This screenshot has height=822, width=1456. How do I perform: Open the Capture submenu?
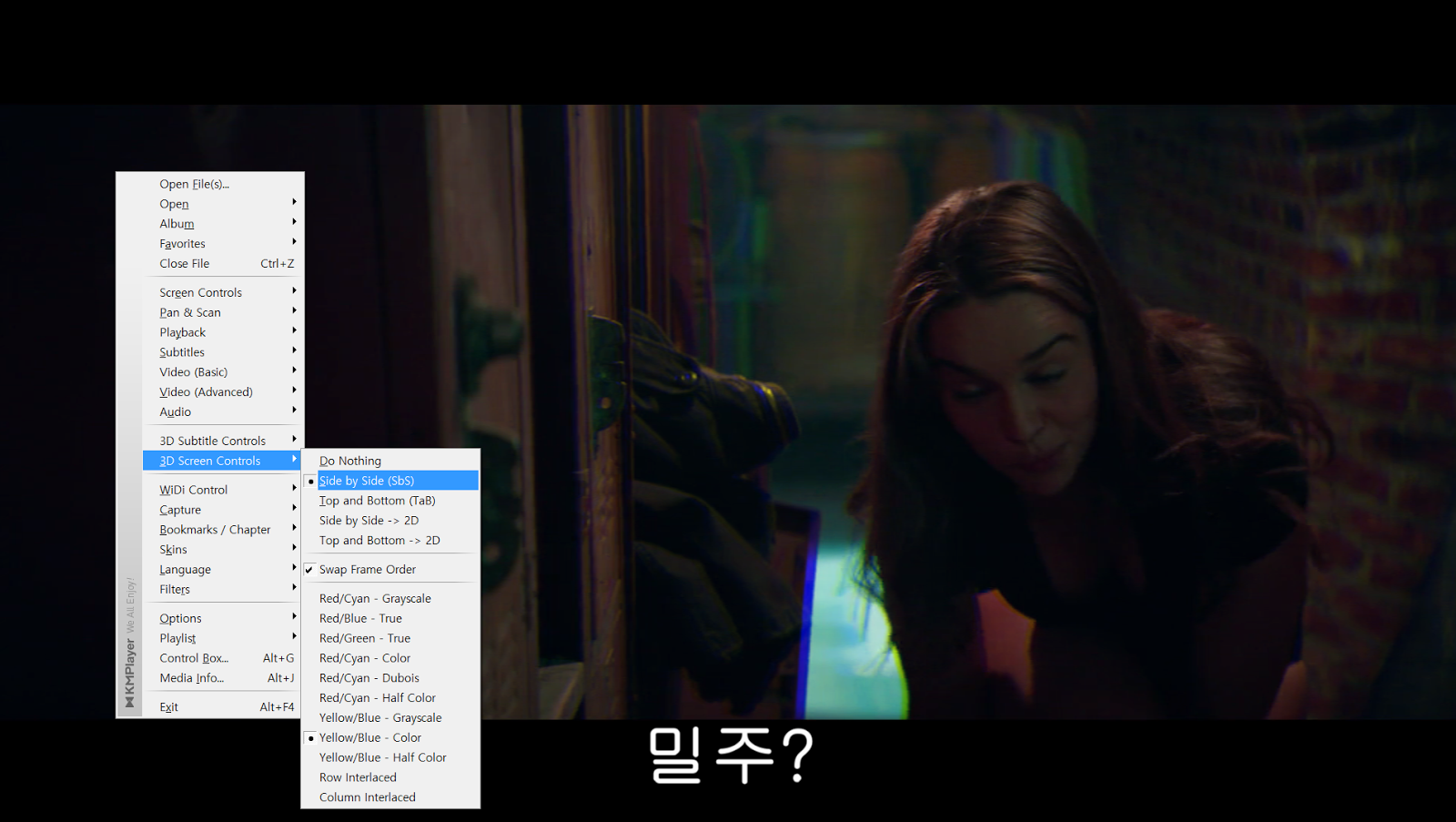(221, 510)
